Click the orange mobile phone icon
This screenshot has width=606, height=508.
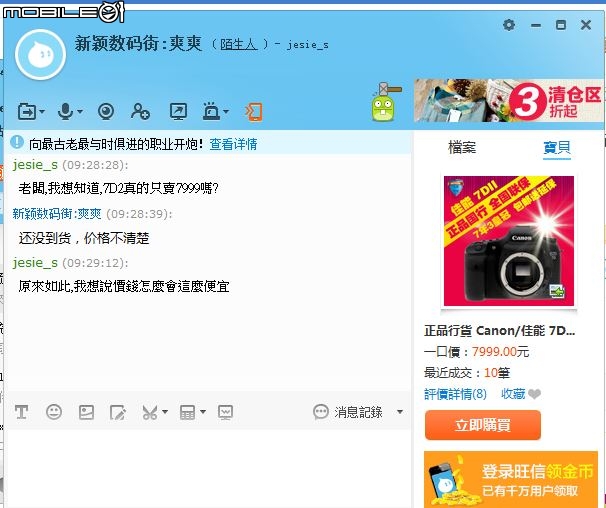pos(254,112)
